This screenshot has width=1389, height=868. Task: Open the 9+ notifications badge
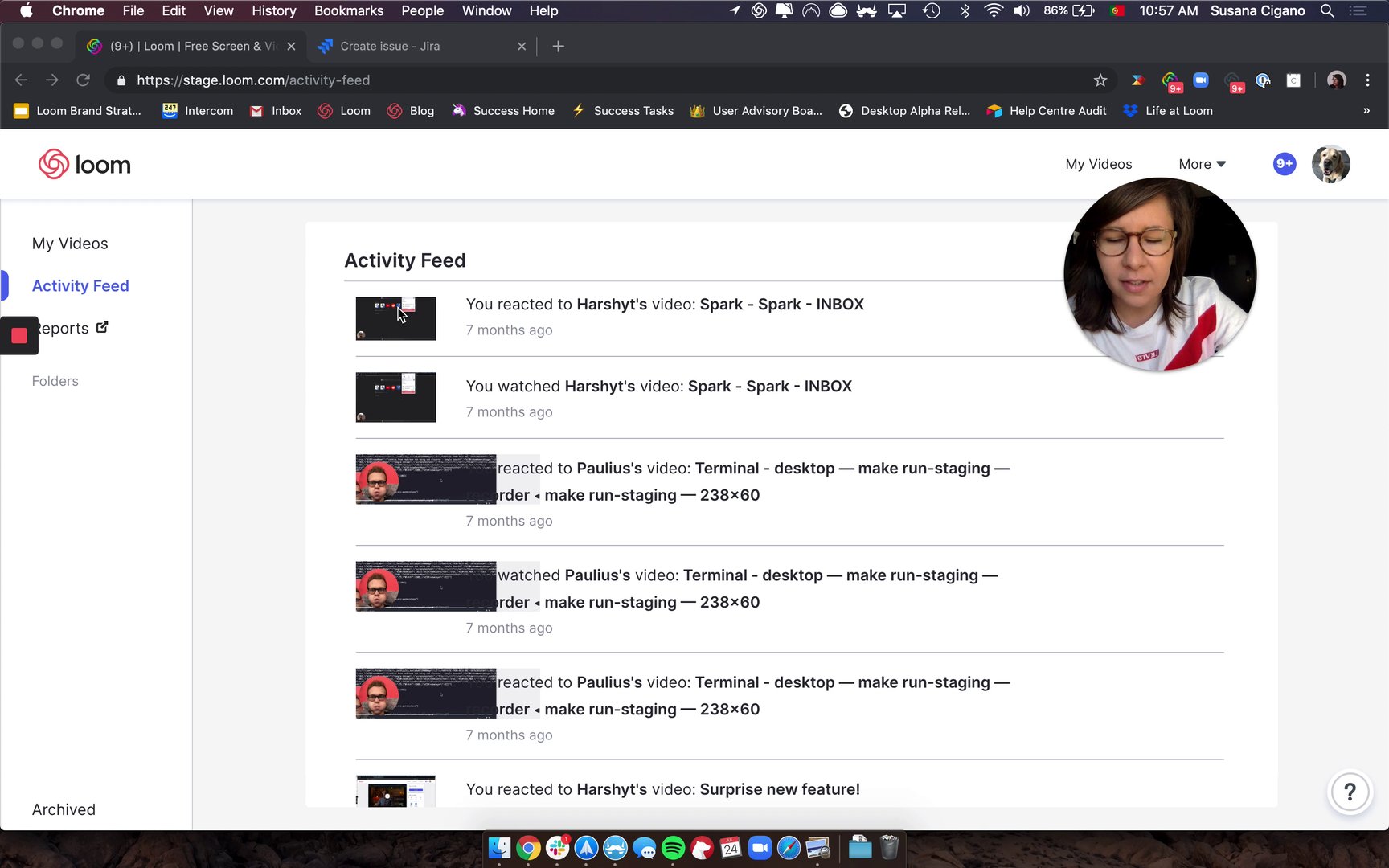click(x=1285, y=164)
